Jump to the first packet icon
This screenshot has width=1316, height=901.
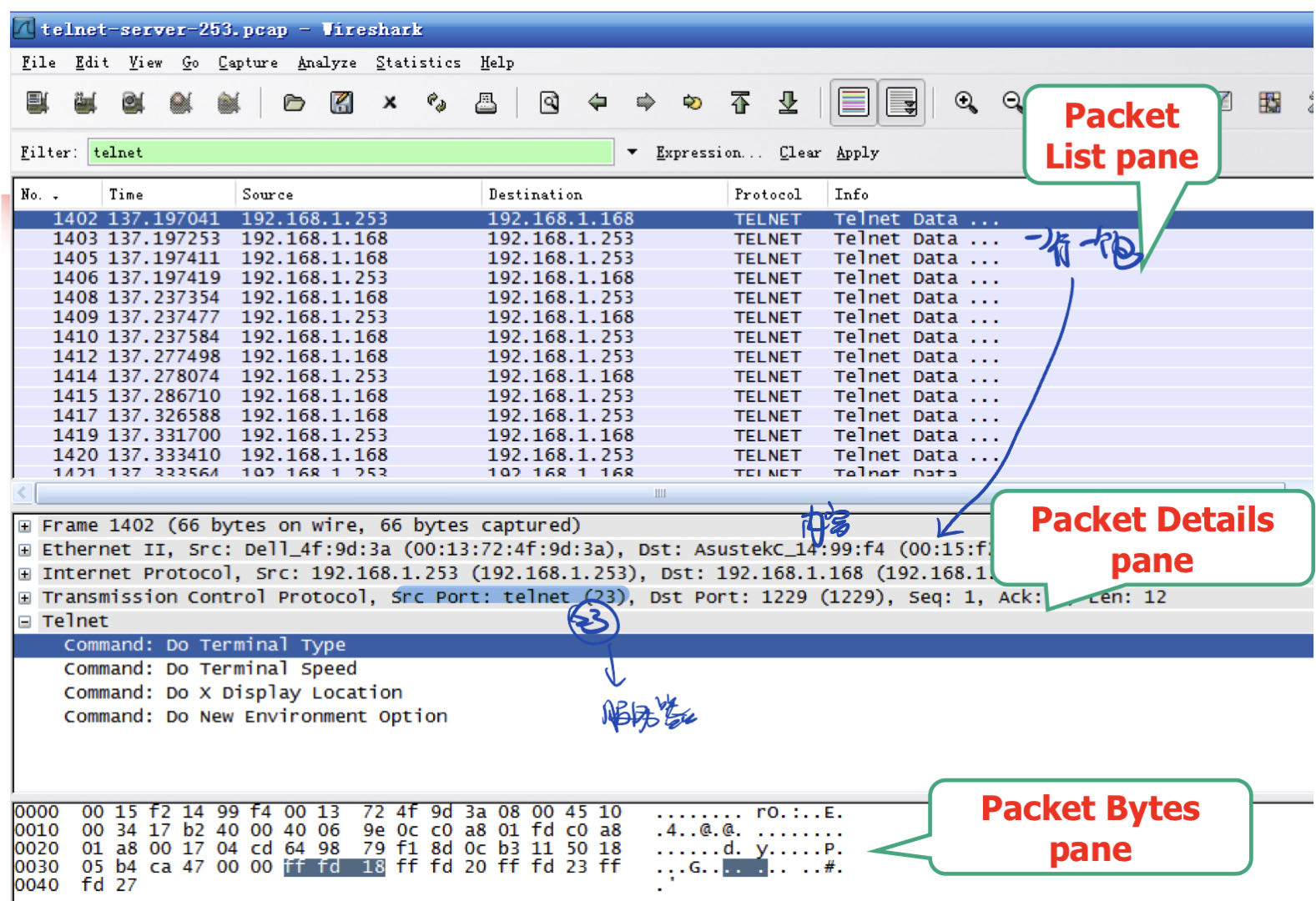pyautogui.click(x=740, y=103)
